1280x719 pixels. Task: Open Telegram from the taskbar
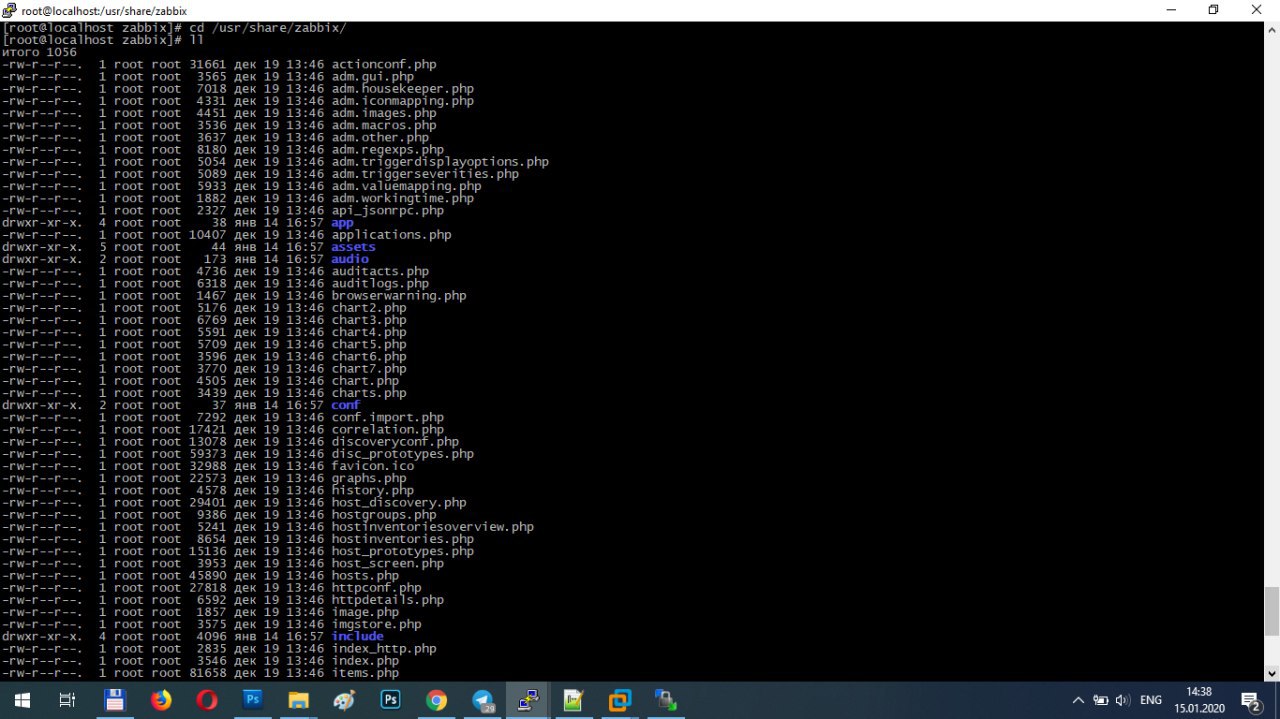(483, 700)
